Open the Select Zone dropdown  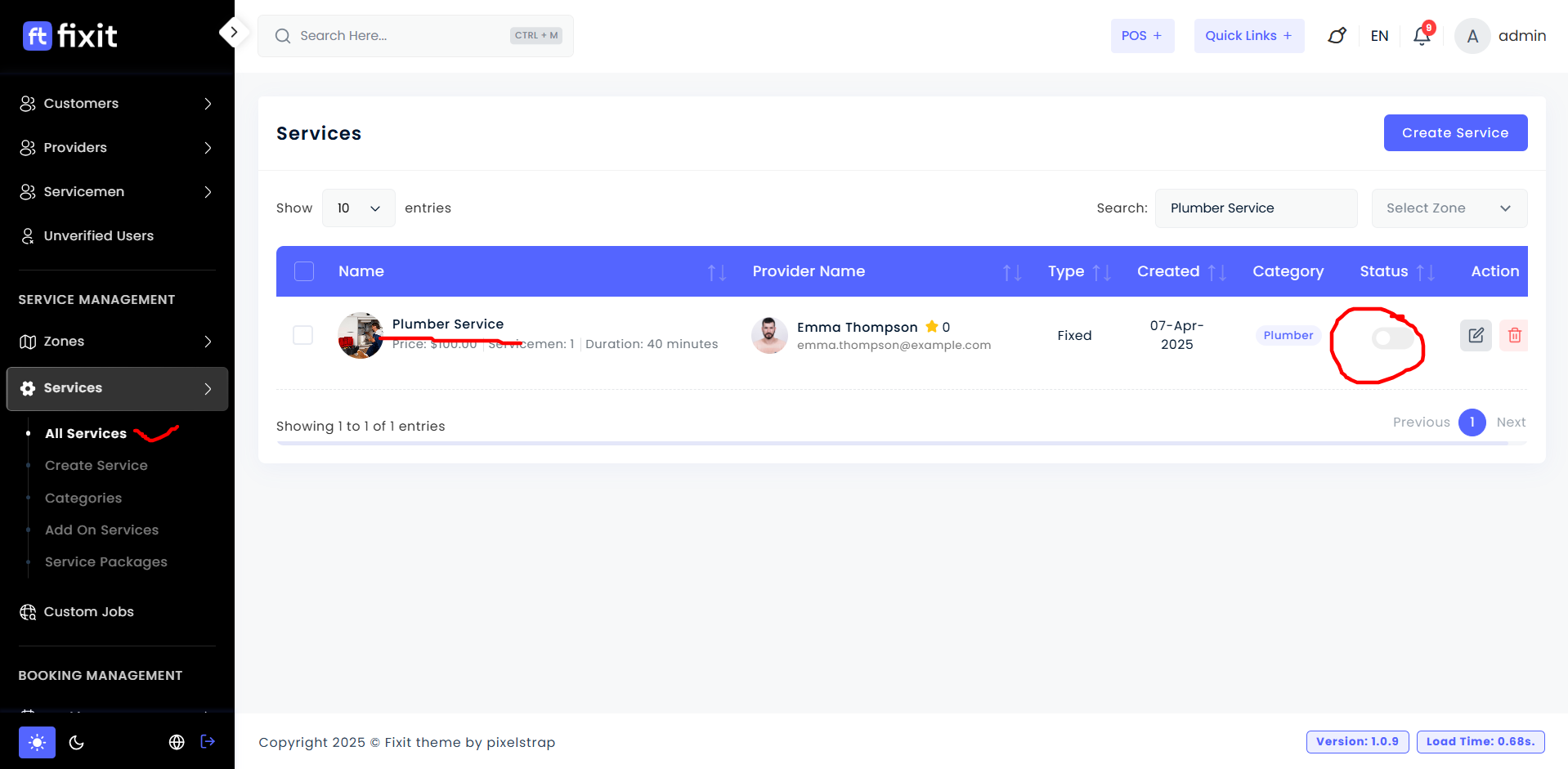click(x=1449, y=208)
